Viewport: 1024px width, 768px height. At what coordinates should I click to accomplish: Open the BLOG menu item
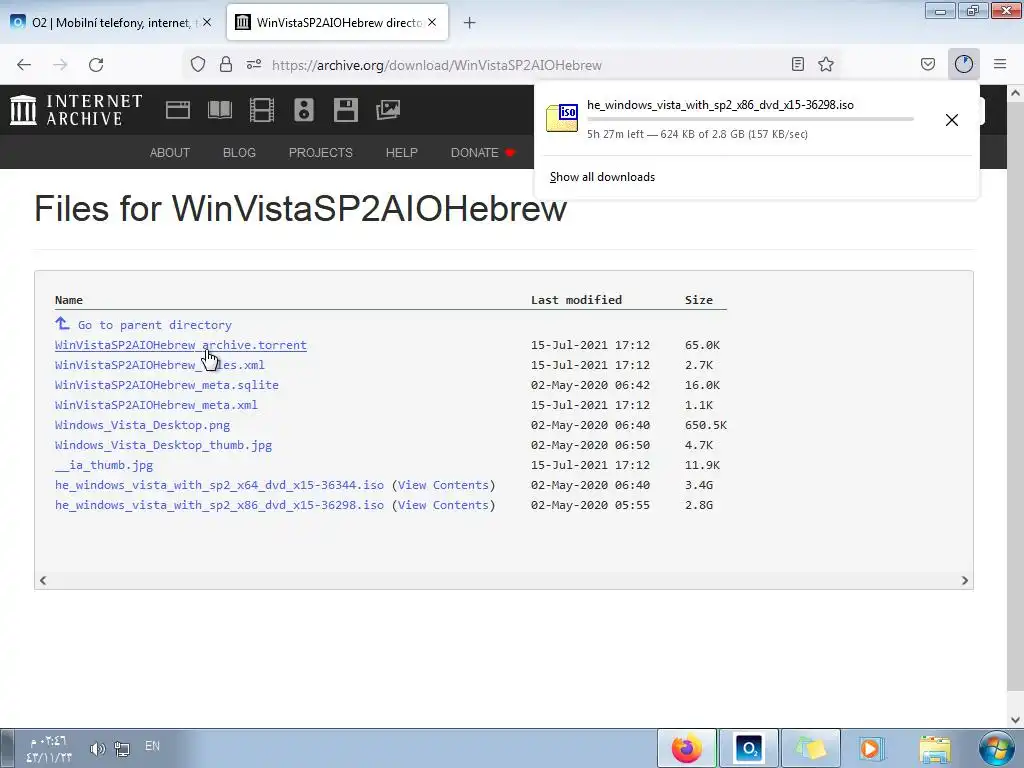239,152
